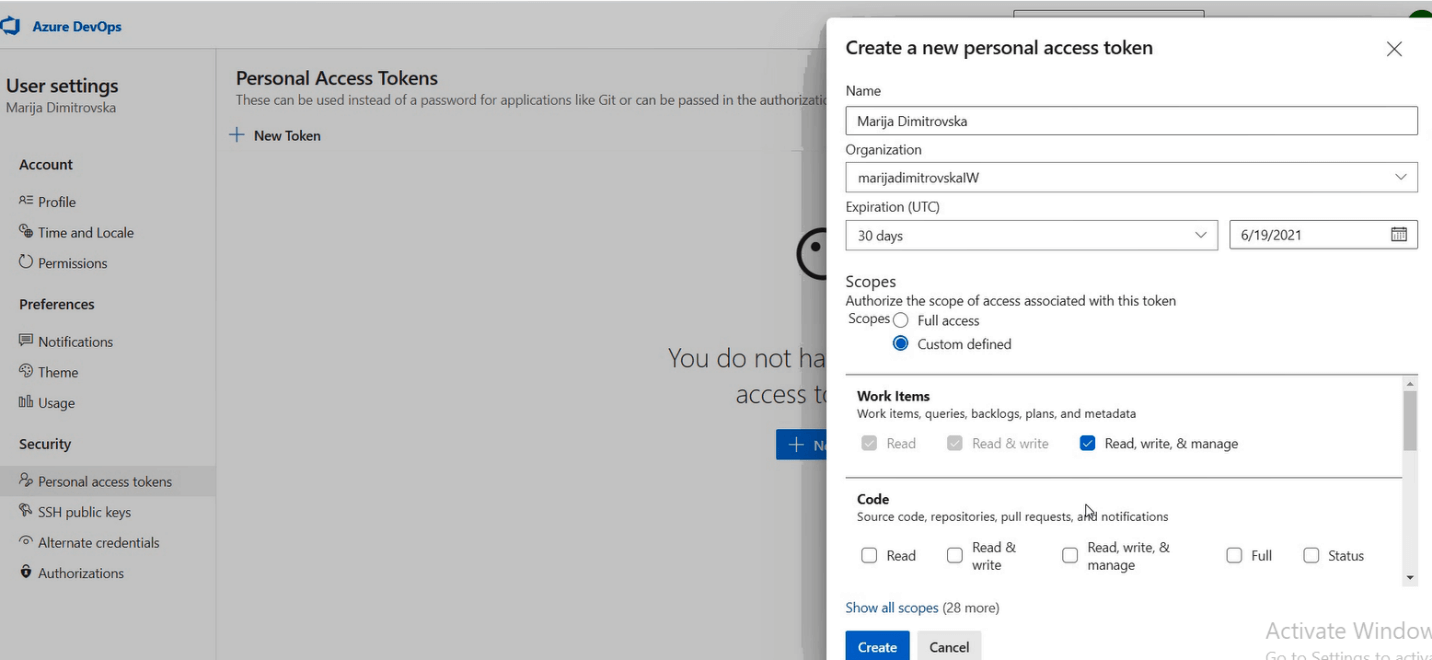Select the Custom defined radio button
1432x660 pixels.
click(901, 344)
